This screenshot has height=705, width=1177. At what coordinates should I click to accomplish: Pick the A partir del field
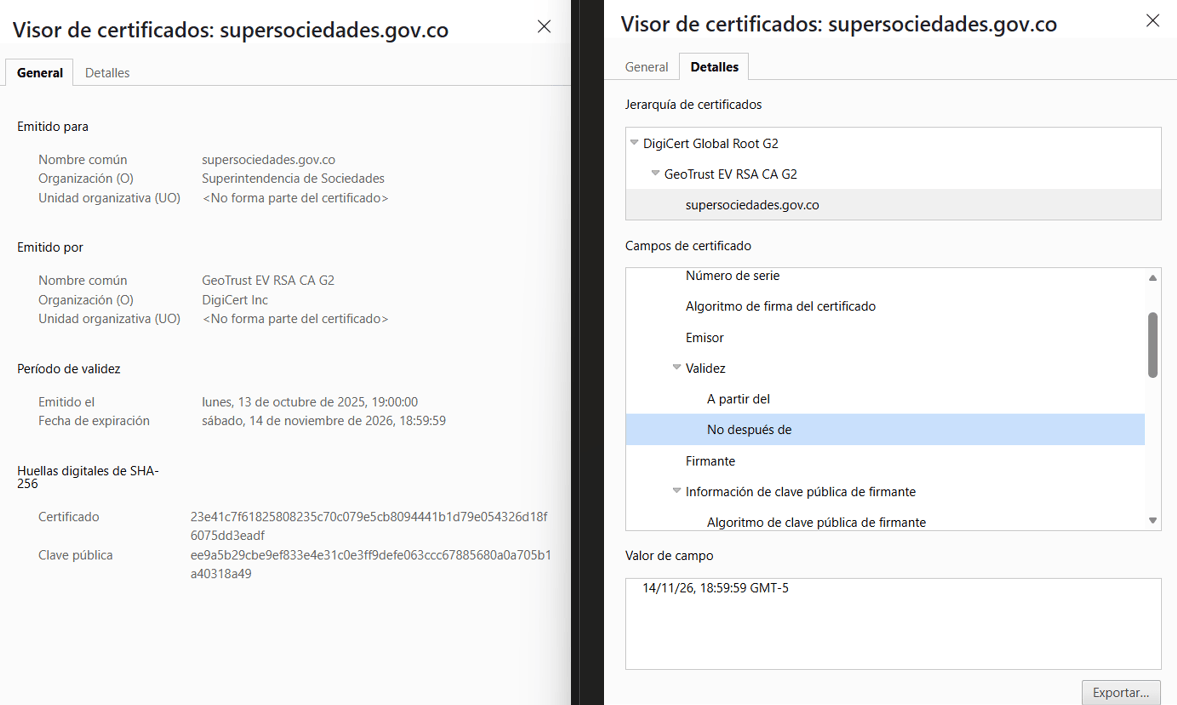[x=738, y=399]
